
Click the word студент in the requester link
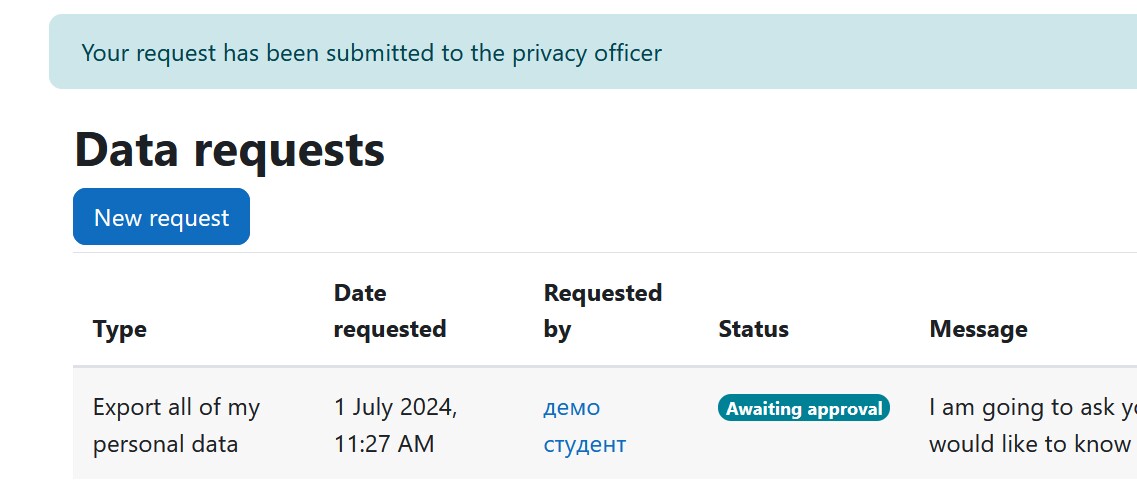coord(584,443)
